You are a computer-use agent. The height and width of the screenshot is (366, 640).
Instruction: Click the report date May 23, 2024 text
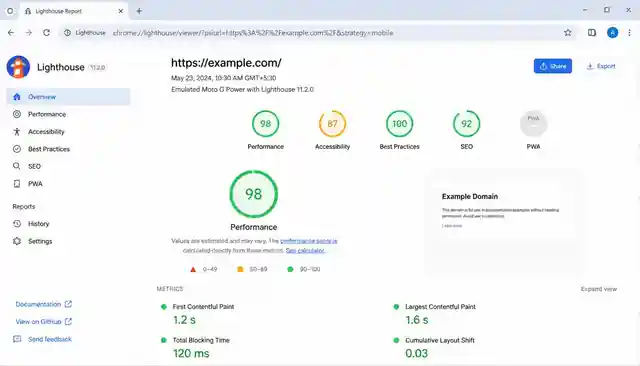(223, 78)
